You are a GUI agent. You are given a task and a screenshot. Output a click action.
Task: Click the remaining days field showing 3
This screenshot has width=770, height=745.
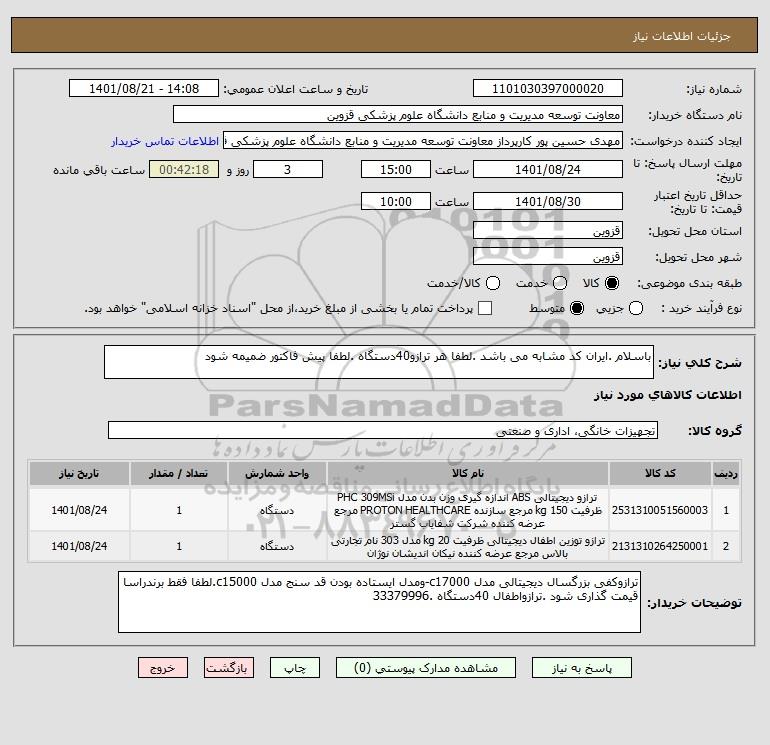click(x=288, y=169)
